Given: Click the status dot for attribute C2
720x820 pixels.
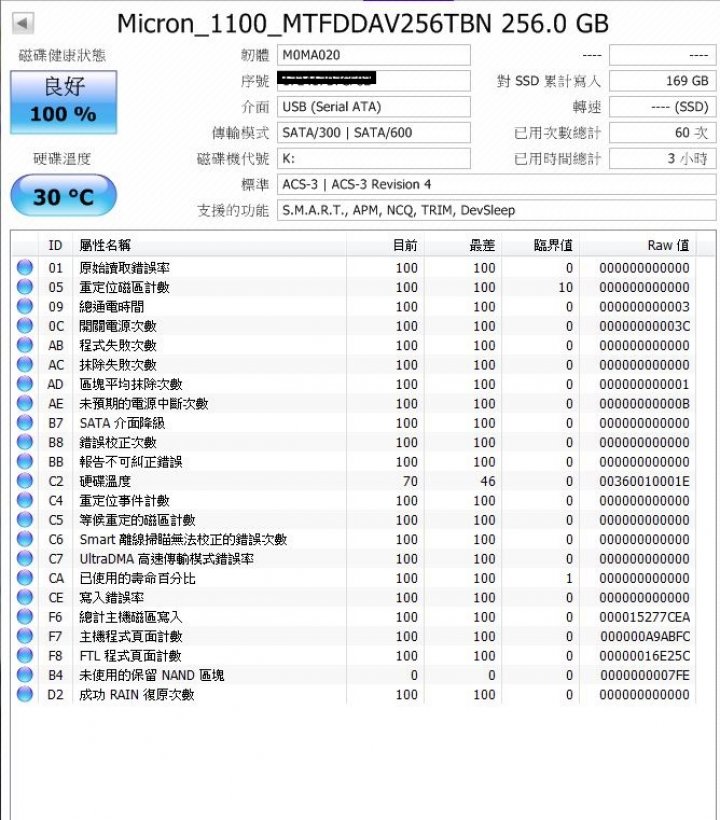Looking at the screenshot, I should click(25, 481).
